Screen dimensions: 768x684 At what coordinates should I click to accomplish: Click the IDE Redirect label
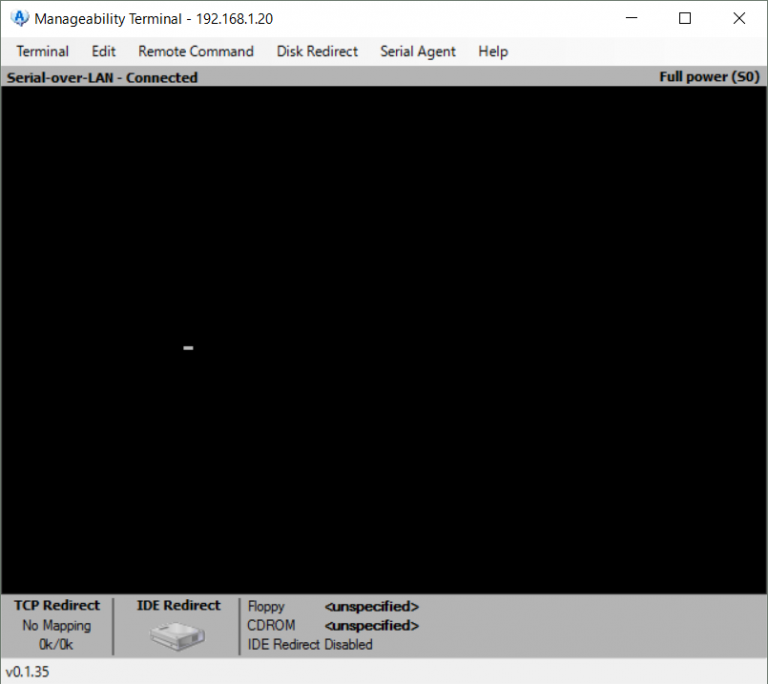pyautogui.click(x=178, y=605)
